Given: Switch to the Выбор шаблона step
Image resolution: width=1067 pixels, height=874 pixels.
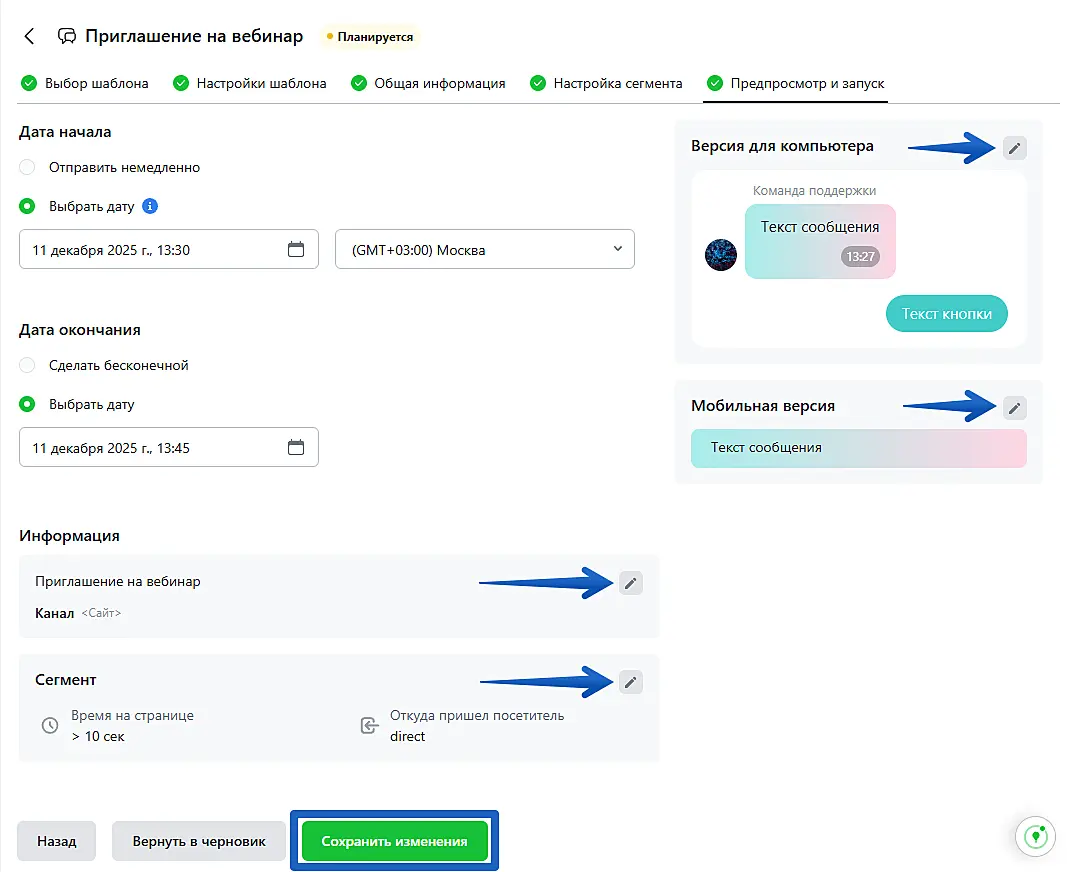Looking at the screenshot, I should pyautogui.click(x=85, y=84).
